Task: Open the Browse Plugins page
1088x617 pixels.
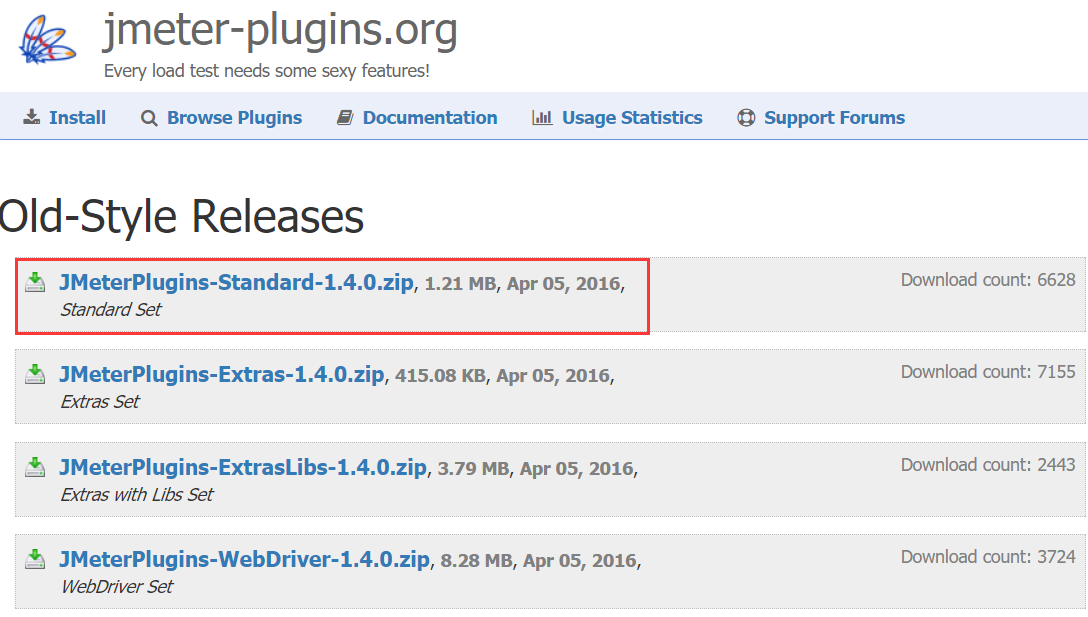Action: (235, 118)
